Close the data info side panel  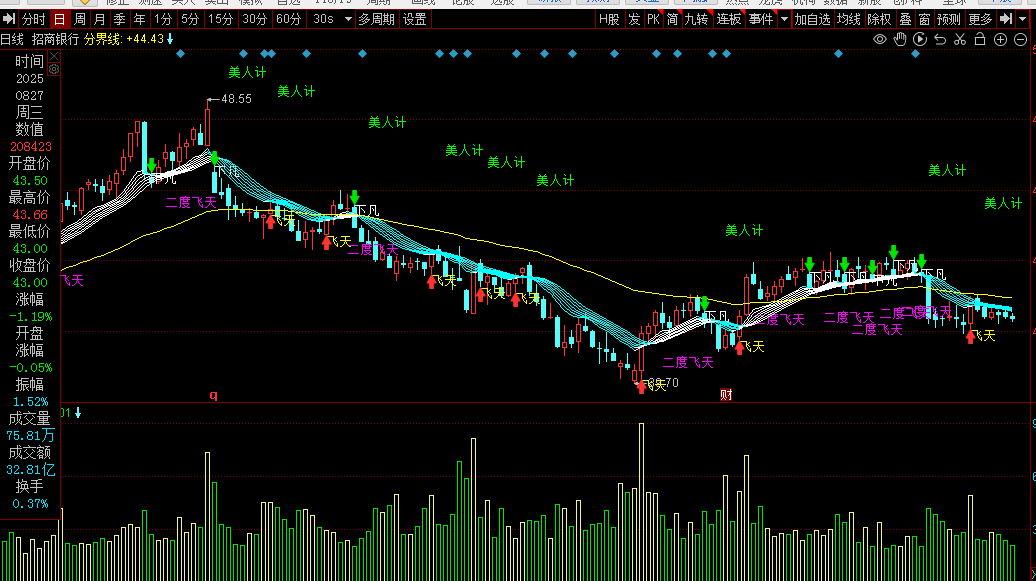(x=54, y=56)
